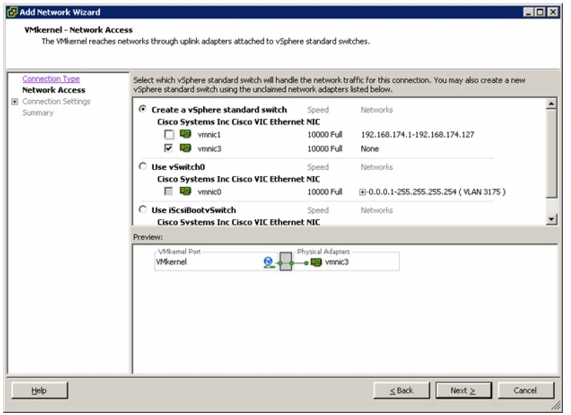Select the Use vSwitch0 radio button
The image size is (571, 415).
click(x=143, y=167)
